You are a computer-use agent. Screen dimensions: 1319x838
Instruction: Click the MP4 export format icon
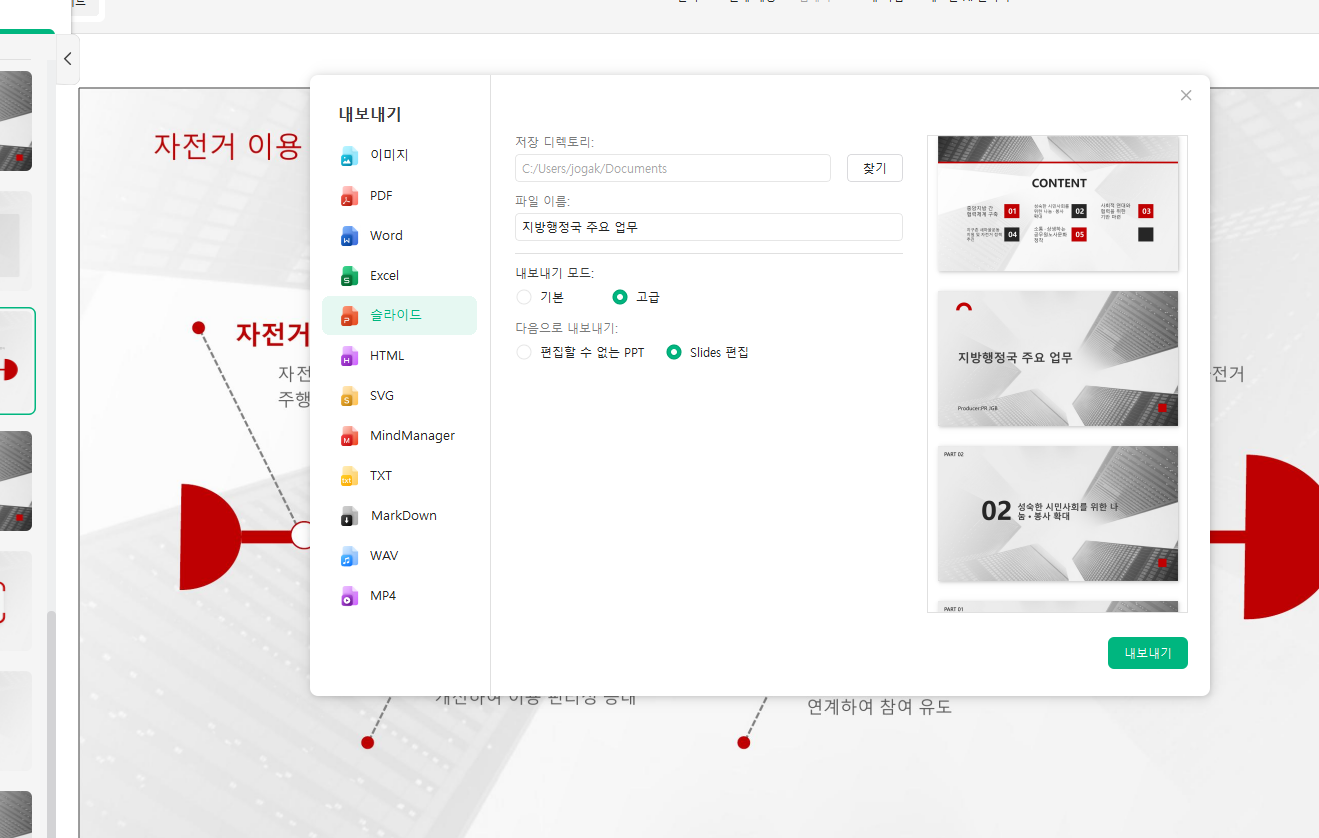click(349, 596)
